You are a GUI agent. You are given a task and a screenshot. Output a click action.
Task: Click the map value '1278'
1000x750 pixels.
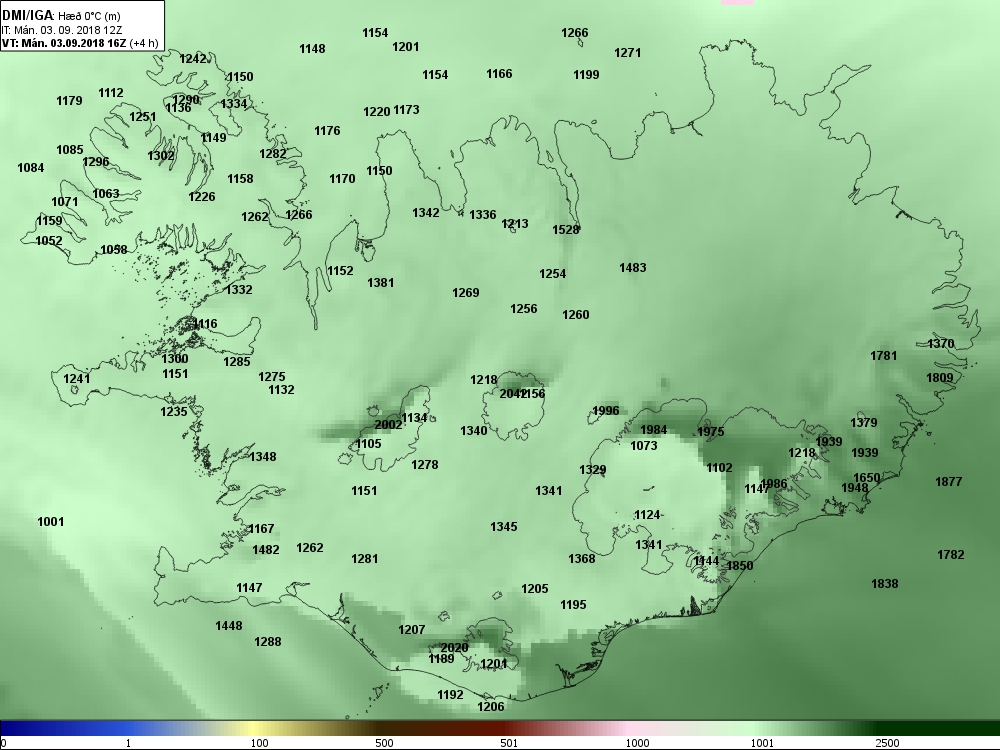click(x=425, y=465)
